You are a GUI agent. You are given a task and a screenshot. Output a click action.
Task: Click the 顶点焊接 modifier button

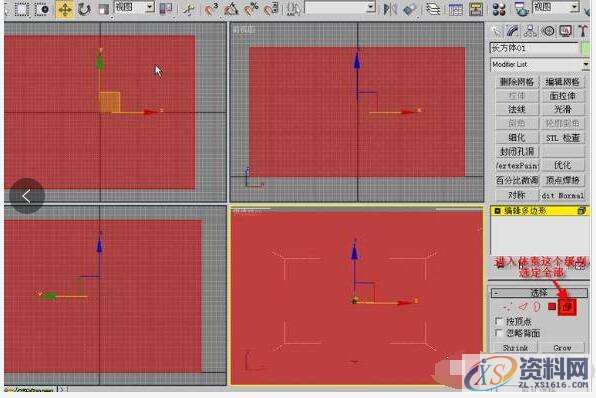tap(562, 180)
